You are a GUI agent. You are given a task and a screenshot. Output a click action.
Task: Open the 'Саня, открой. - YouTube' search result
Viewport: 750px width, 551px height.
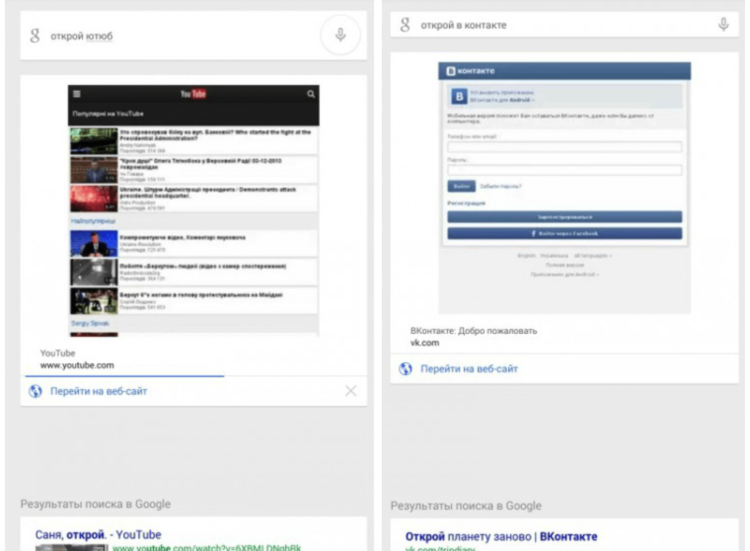pos(98,534)
